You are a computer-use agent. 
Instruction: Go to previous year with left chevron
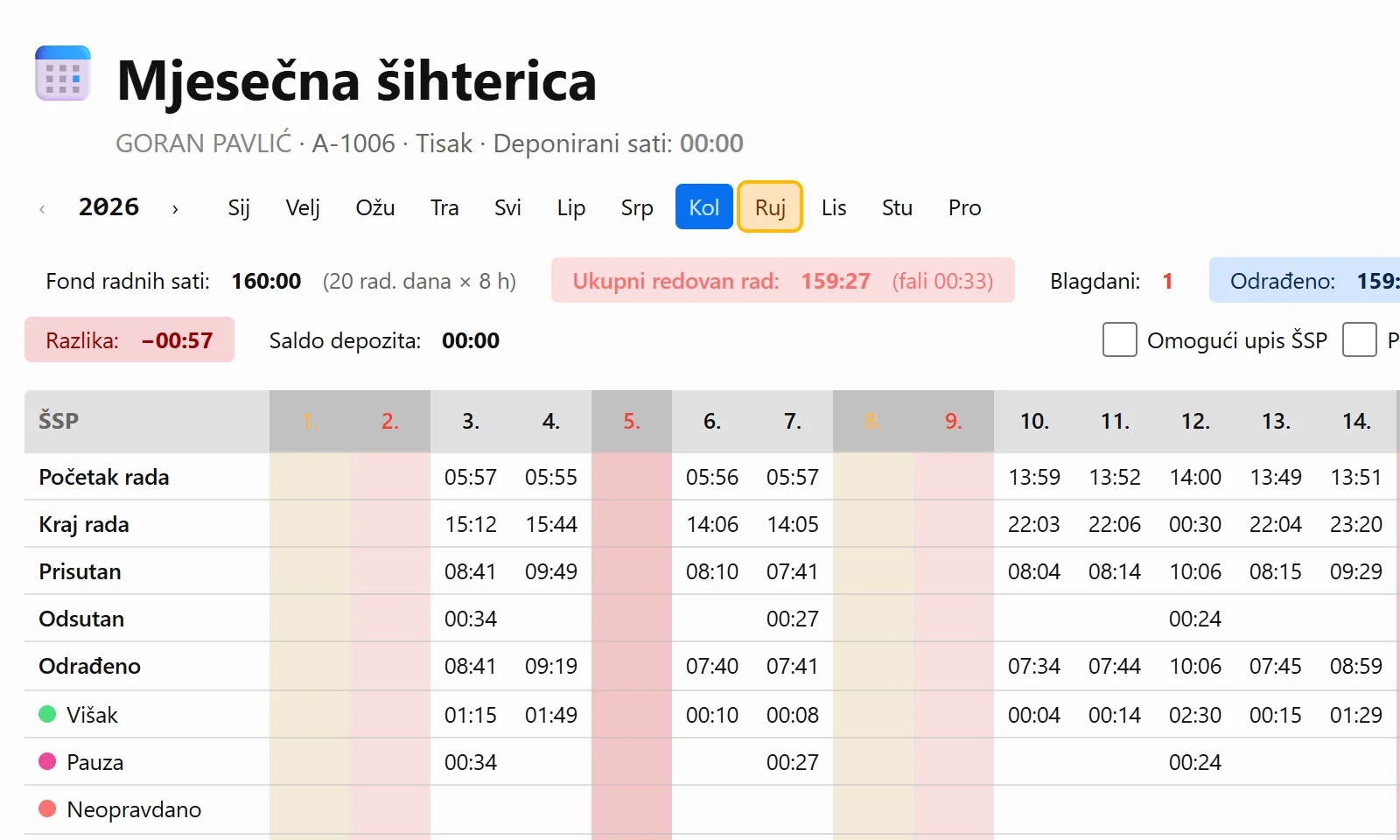pyautogui.click(x=42, y=209)
